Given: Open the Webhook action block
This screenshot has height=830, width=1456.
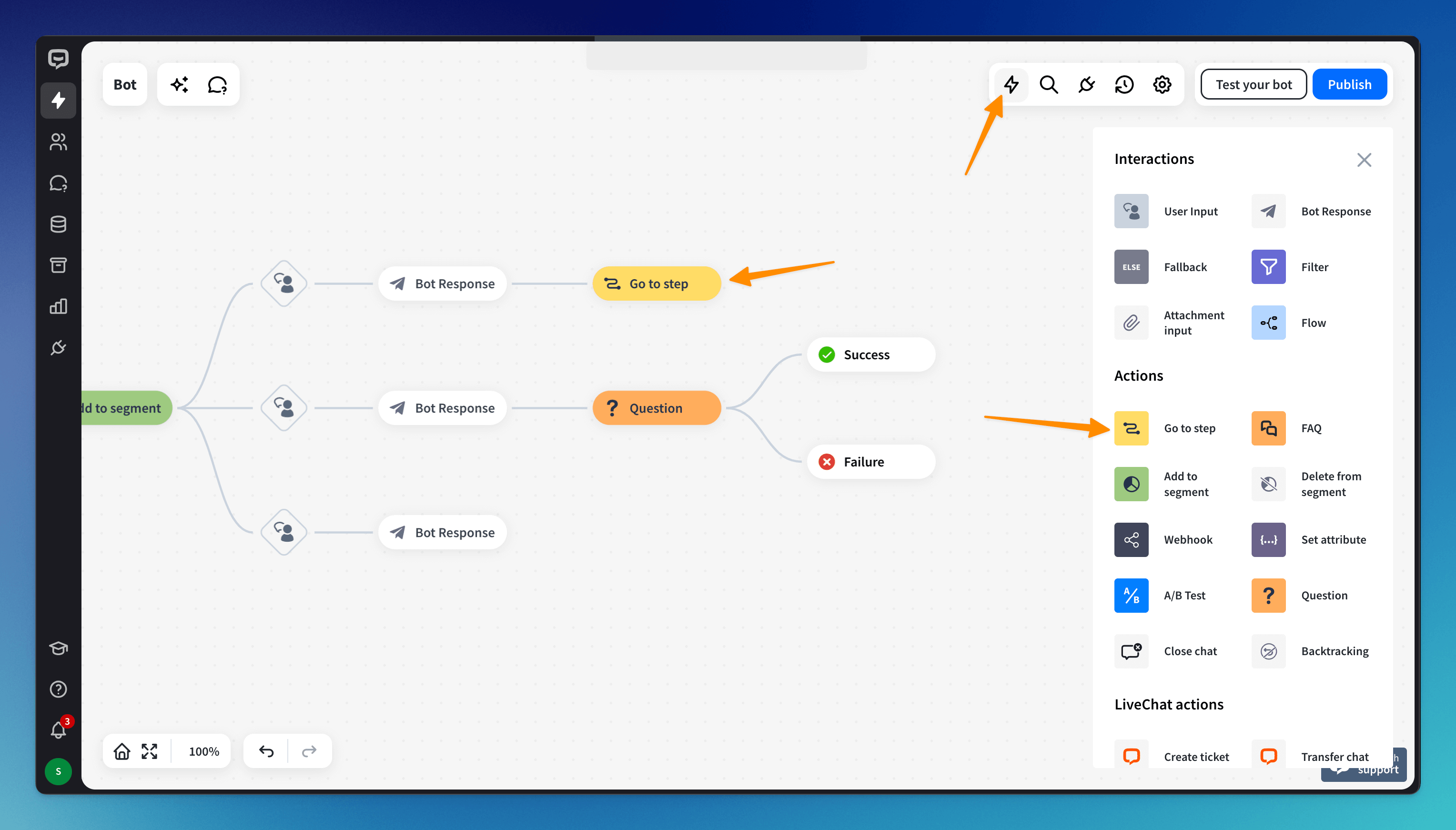Looking at the screenshot, I should click(x=1131, y=539).
